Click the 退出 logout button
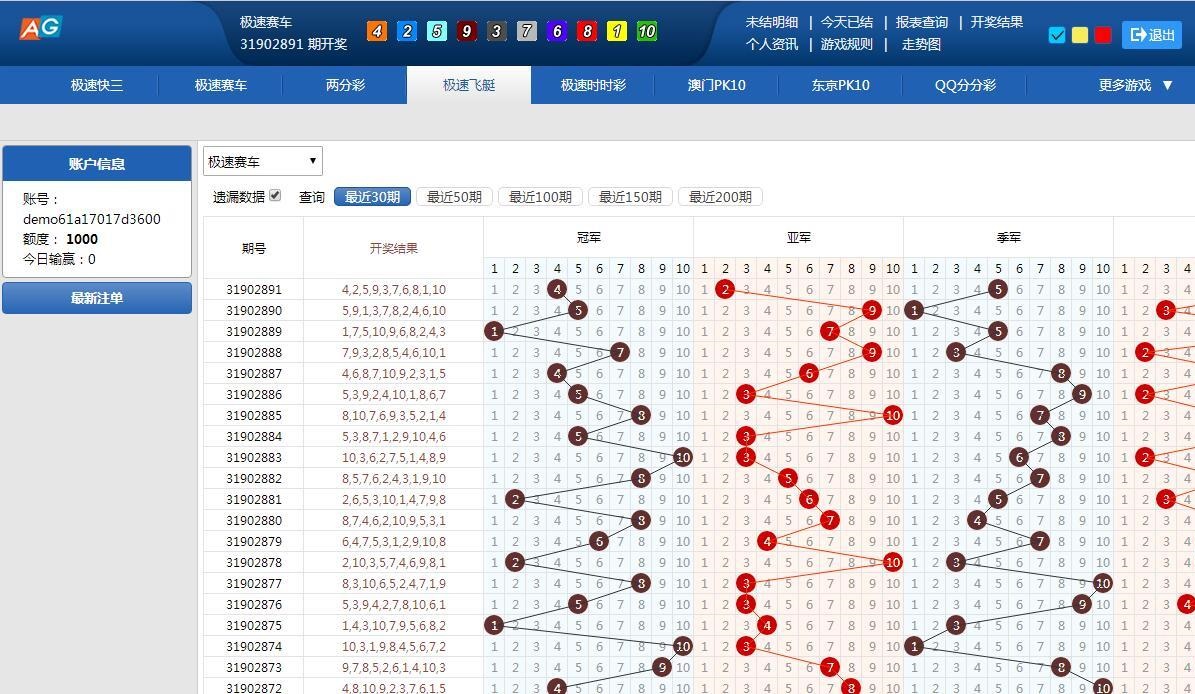The image size is (1195, 694). [1152, 35]
